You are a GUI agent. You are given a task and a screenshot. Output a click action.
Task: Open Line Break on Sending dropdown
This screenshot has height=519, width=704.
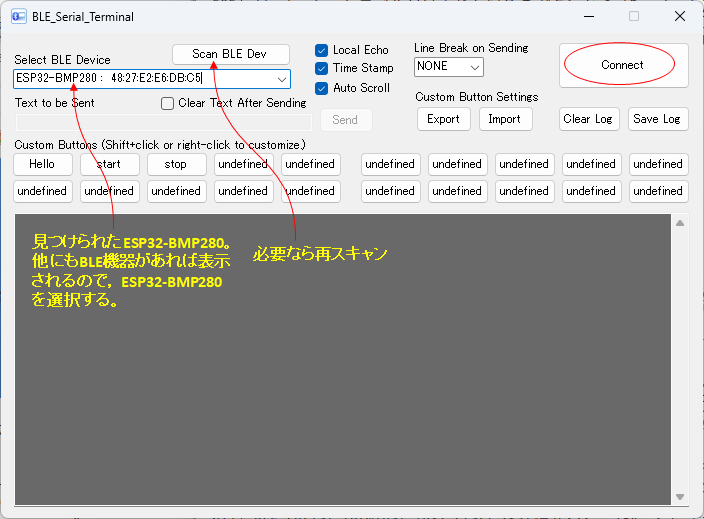[475, 67]
